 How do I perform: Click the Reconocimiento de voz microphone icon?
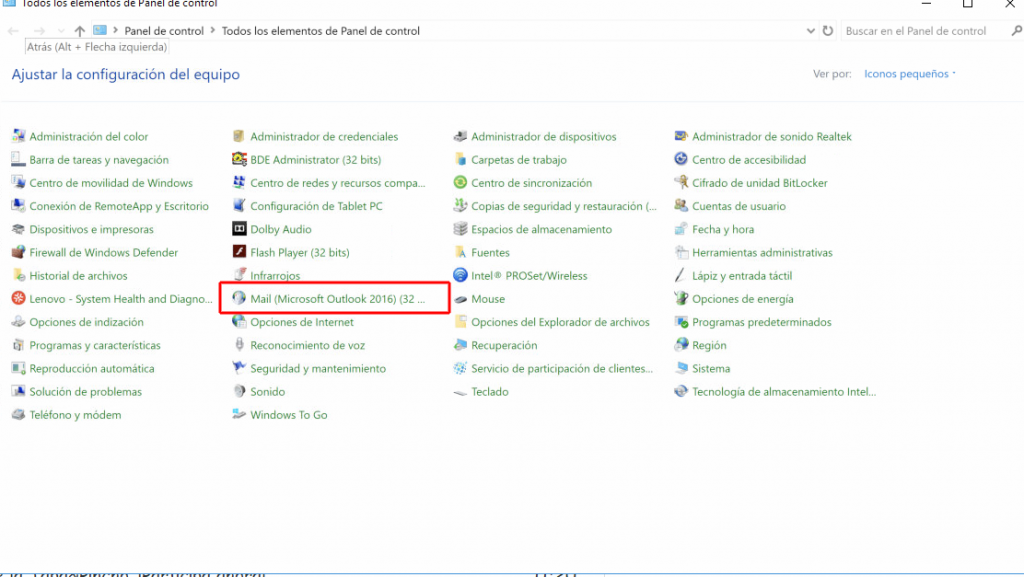pos(239,345)
